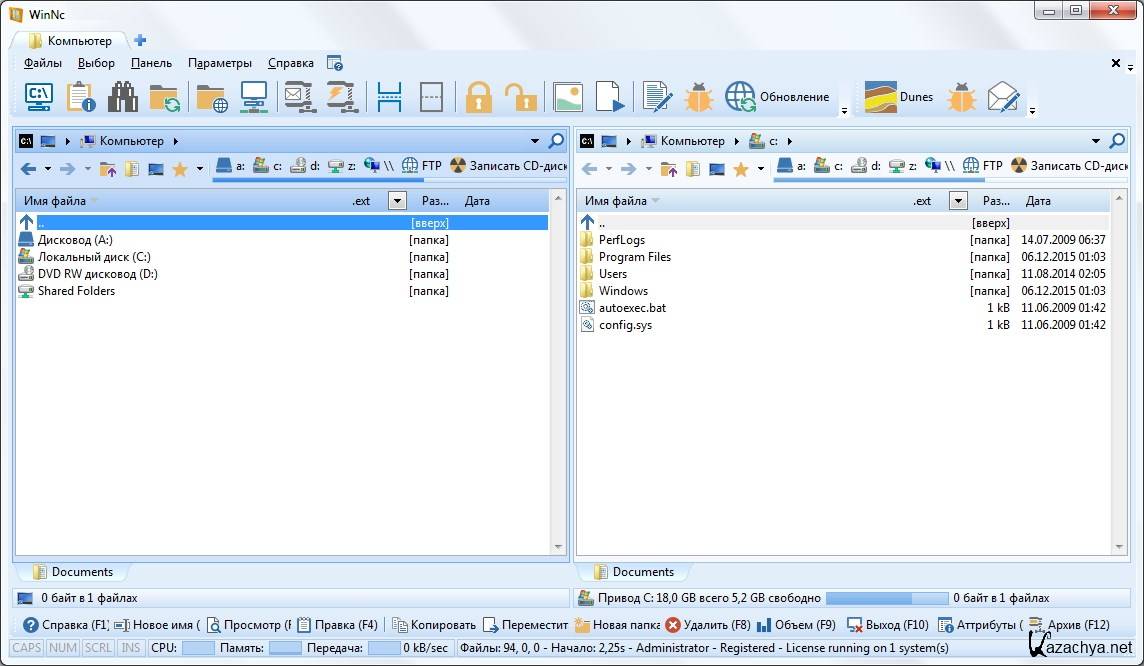Click magnifier search icon in left panel
The width and height of the screenshot is (1144, 666).
pyautogui.click(x=557, y=141)
